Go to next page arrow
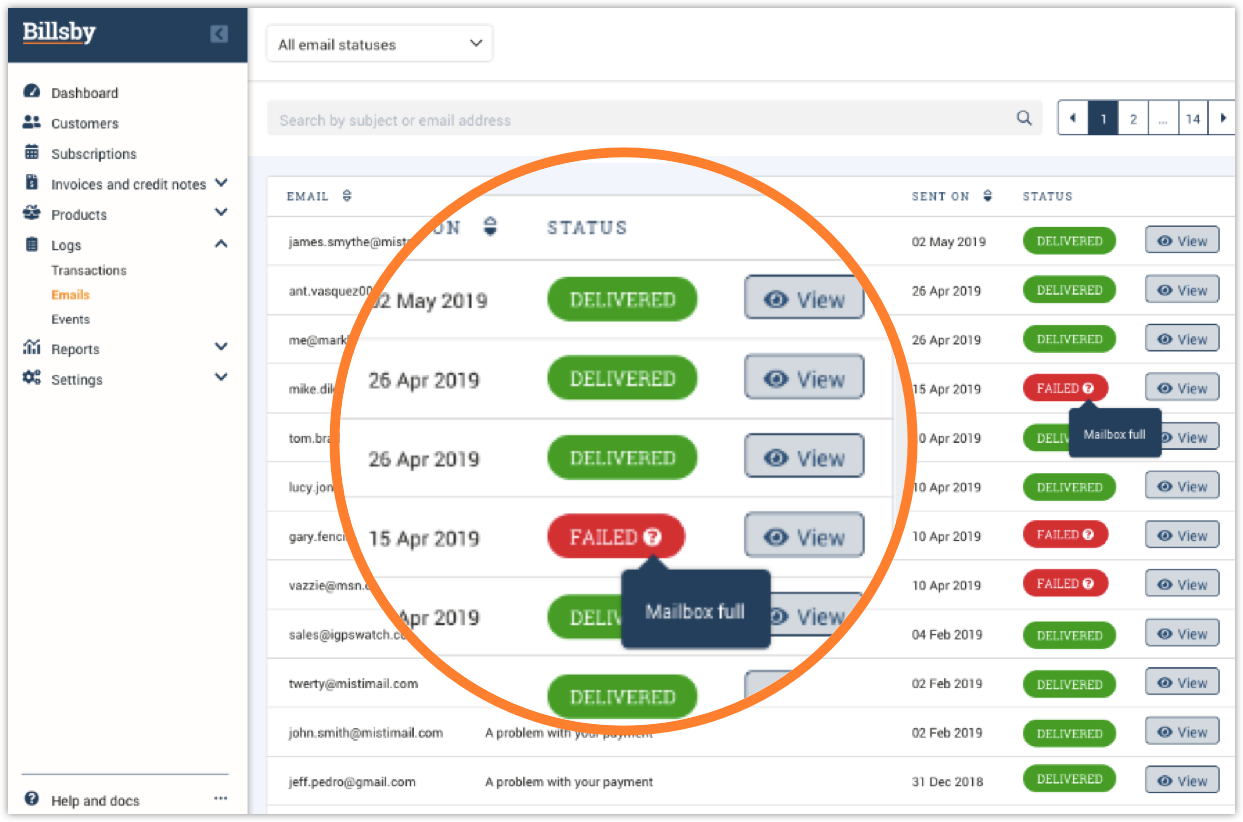The image size is (1243, 822). (x=1222, y=118)
